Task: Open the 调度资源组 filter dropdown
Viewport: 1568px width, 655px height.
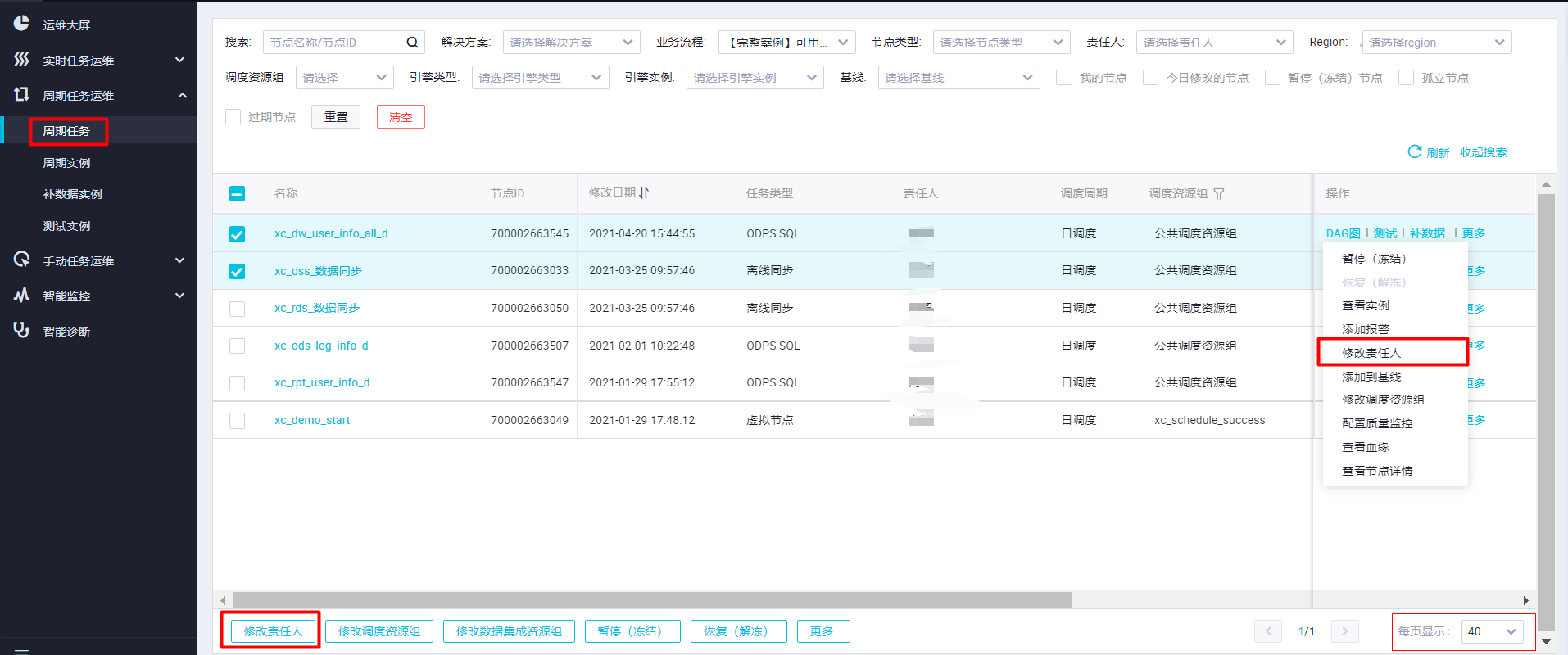Action: click(344, 78)
